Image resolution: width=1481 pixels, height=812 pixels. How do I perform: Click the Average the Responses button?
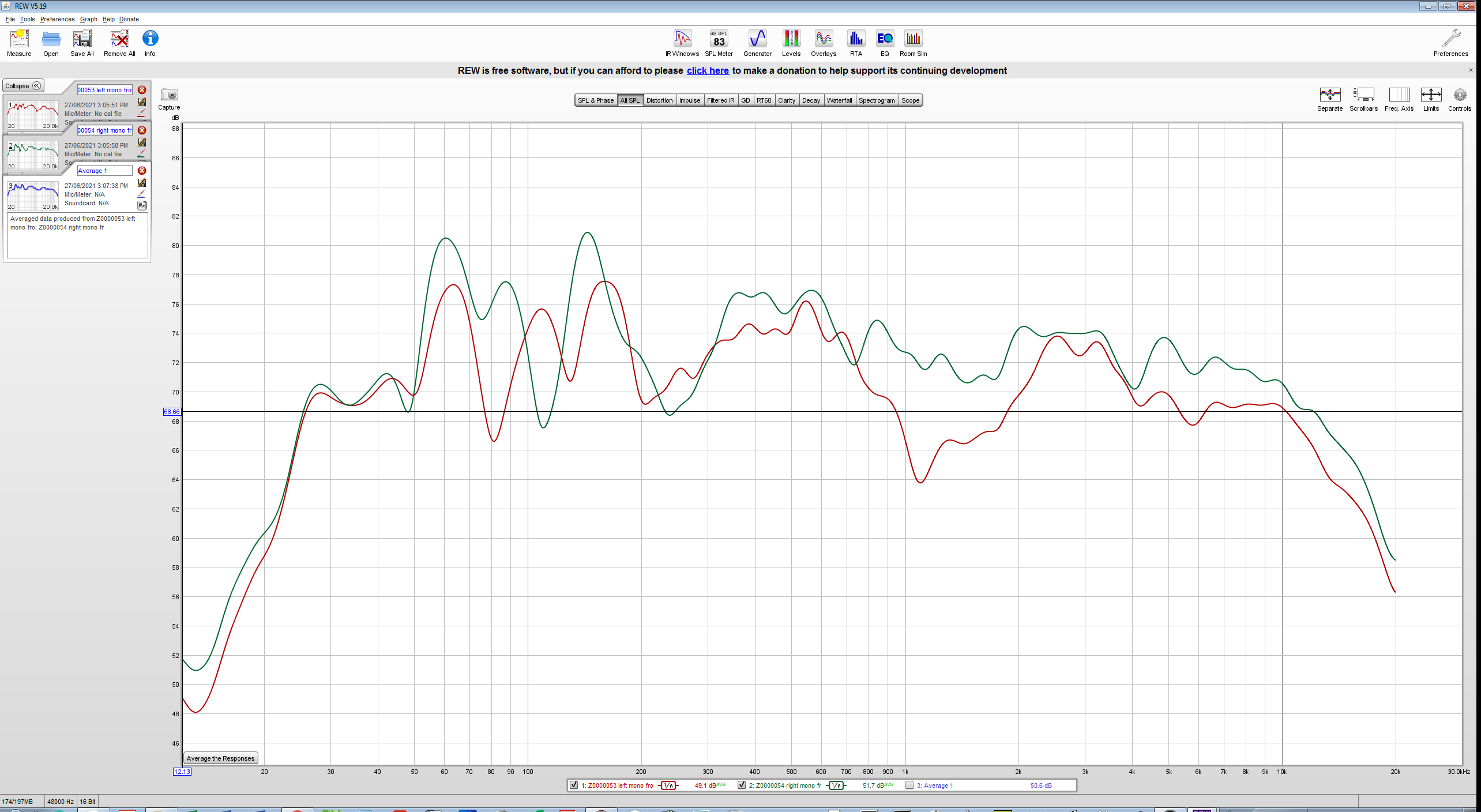[220, 758]
